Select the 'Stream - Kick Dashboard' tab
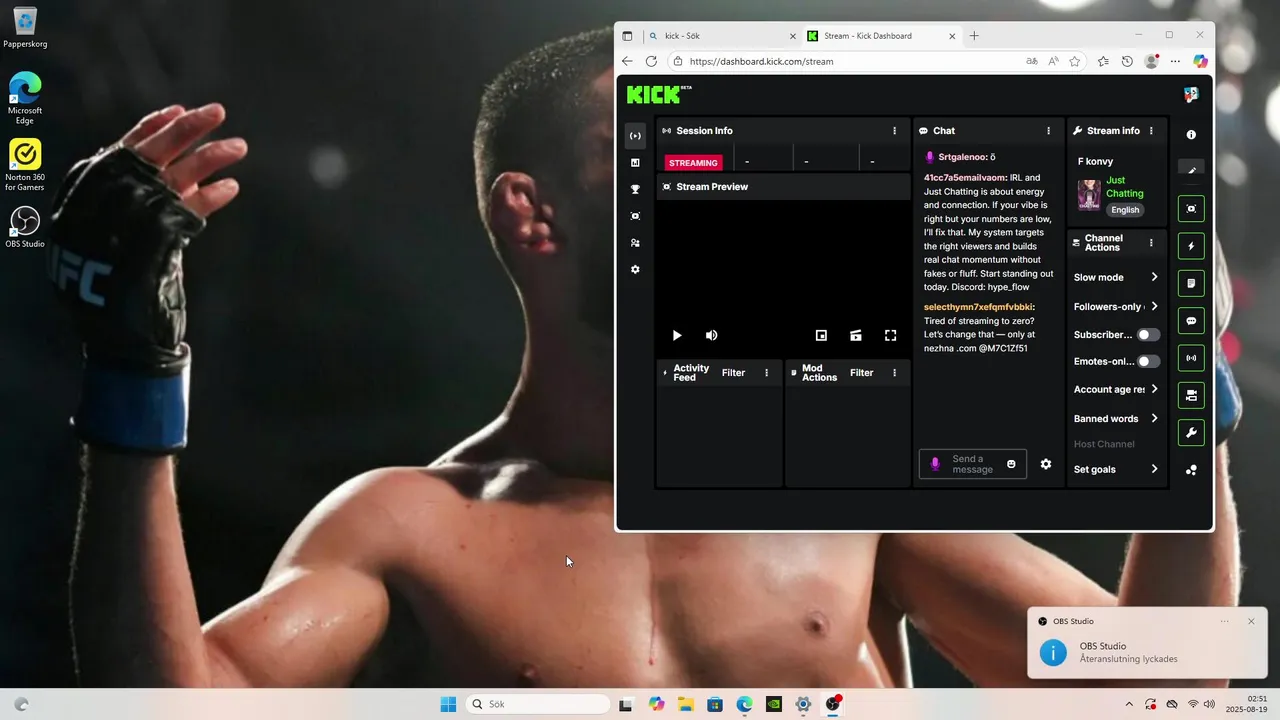This screenshot has height=720, width=1280. pyautogui.click(x=880, y=36)
